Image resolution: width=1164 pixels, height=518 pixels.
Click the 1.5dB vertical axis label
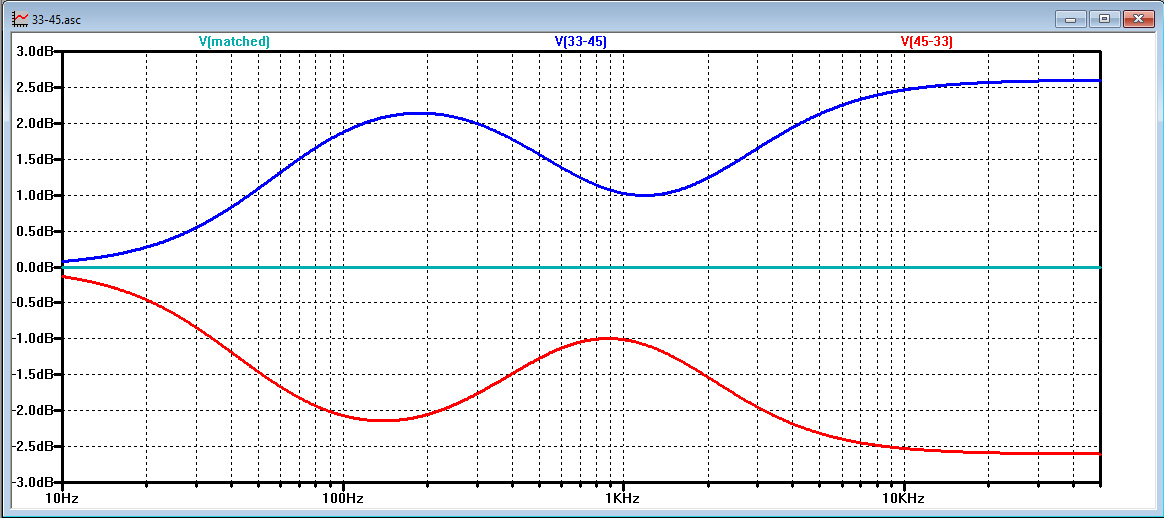(34, 160)
